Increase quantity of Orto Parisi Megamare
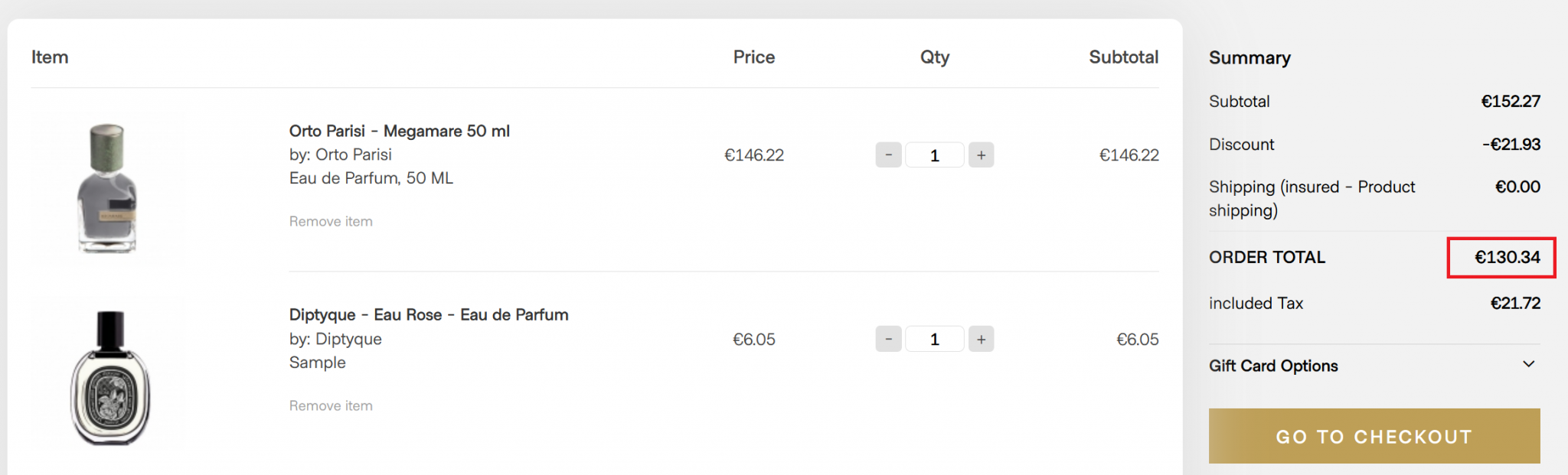This screenshot has width=1568, height=475. click(981, 155)
